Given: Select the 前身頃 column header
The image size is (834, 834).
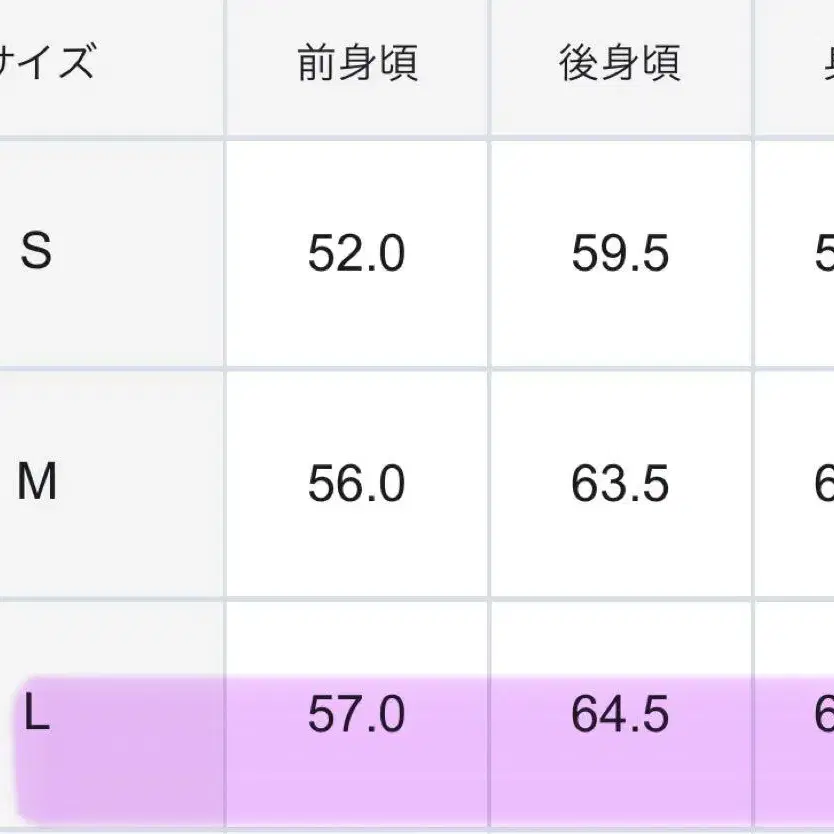Looking at the screenshot, I should 357,63.
